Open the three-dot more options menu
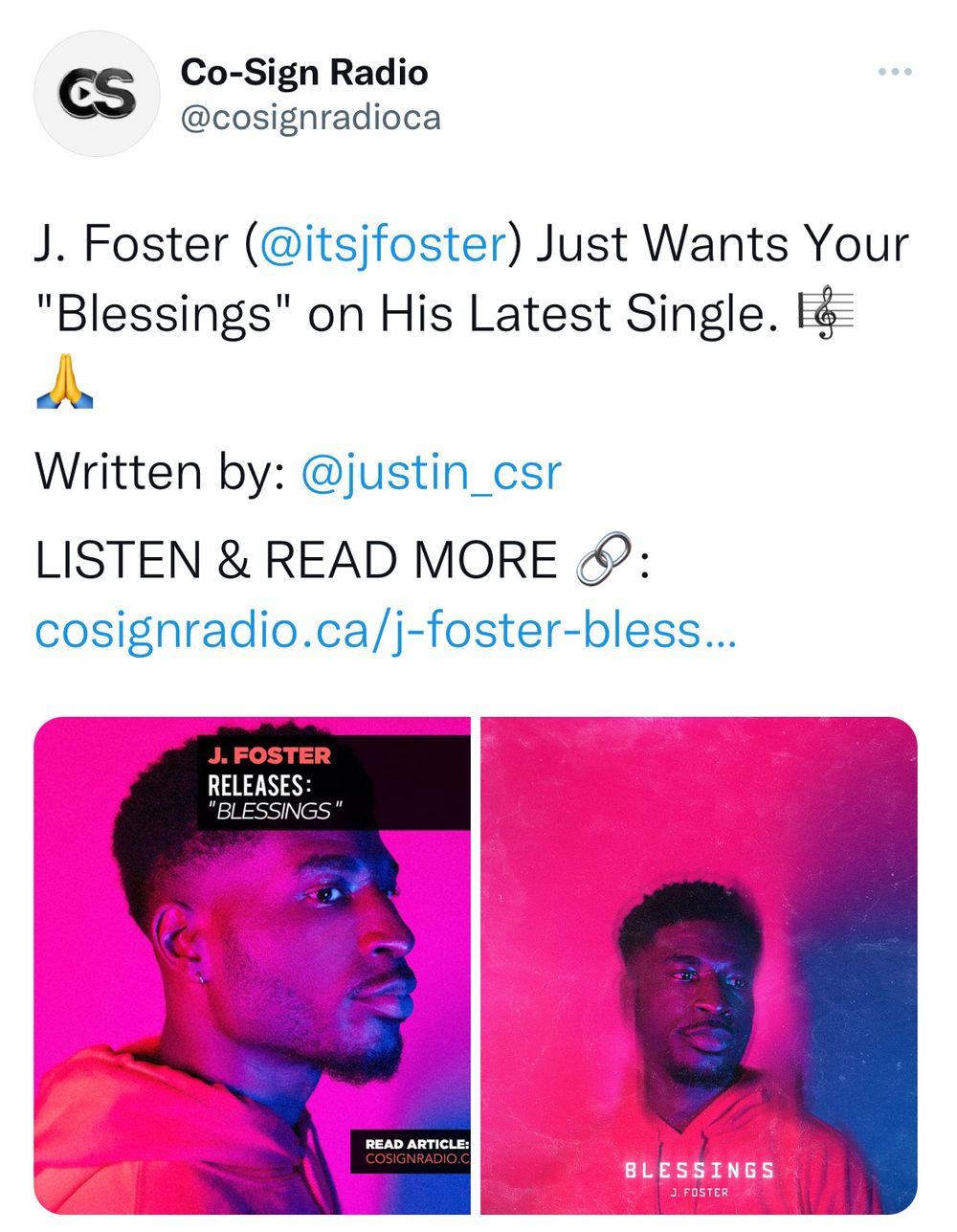957x1232 pixels. (x=895, y=73)
